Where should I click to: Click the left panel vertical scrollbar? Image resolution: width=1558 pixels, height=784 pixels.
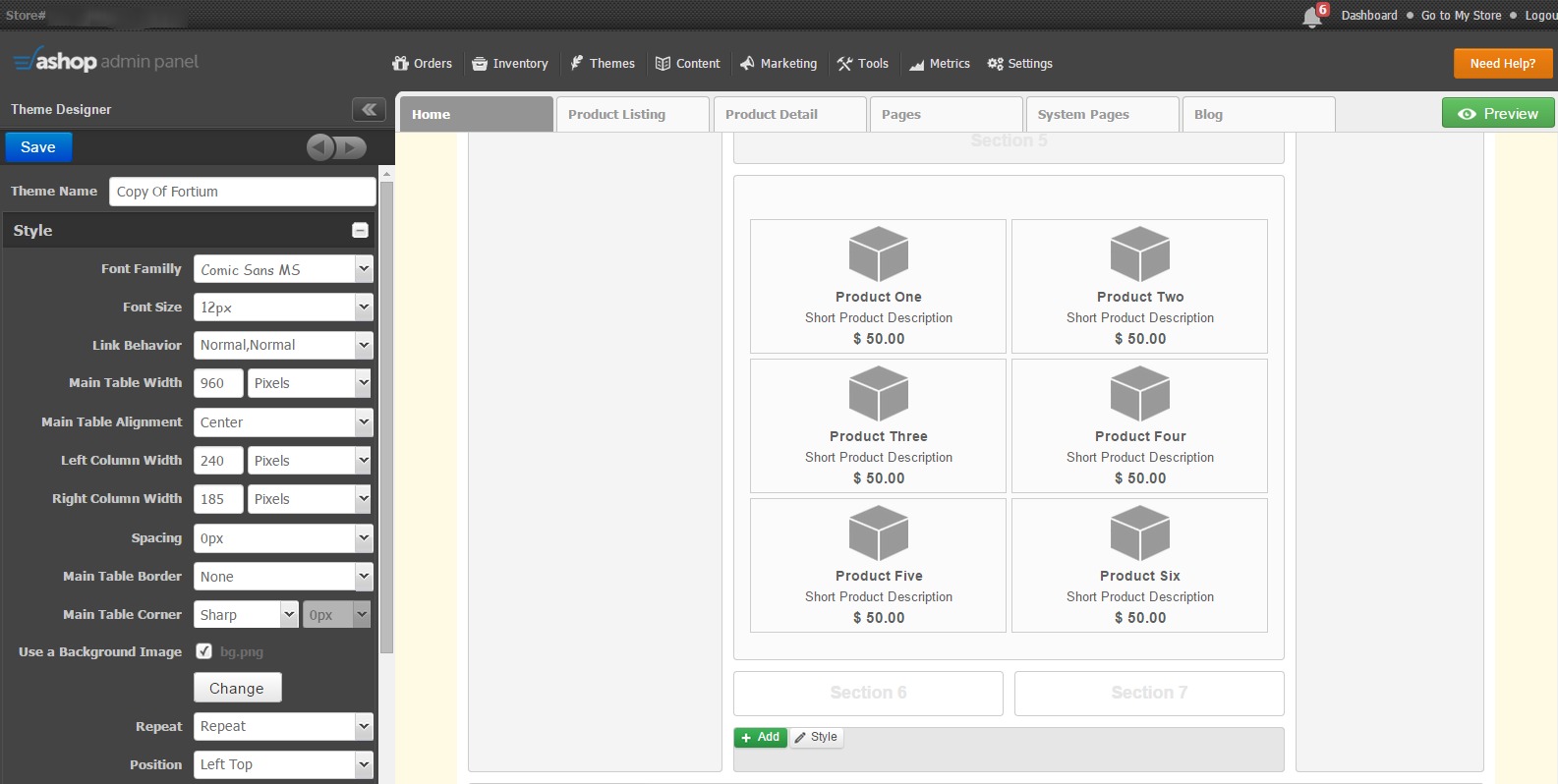coord(386,418)
